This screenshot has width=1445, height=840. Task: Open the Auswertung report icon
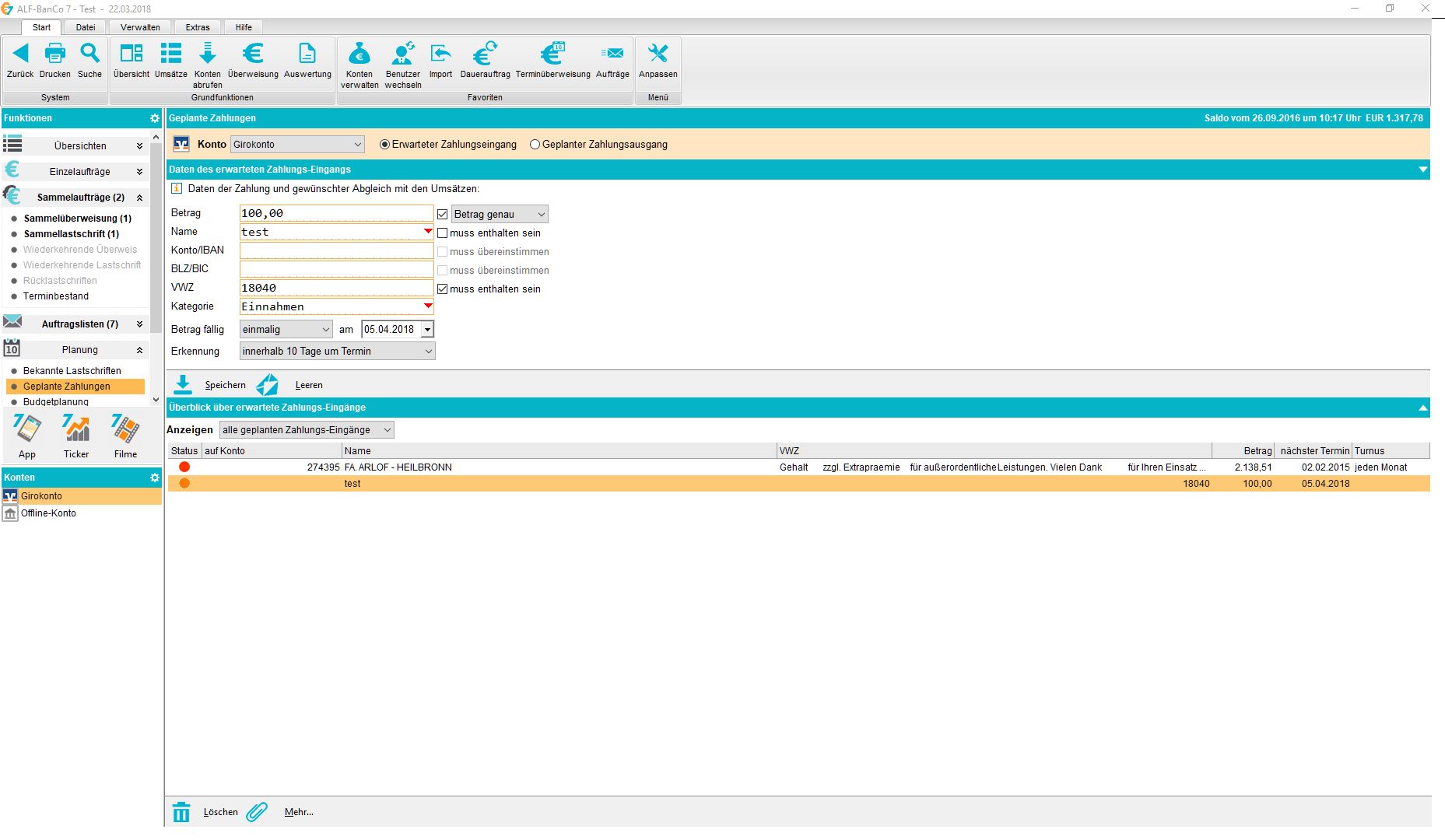click(x=307, y=54)
